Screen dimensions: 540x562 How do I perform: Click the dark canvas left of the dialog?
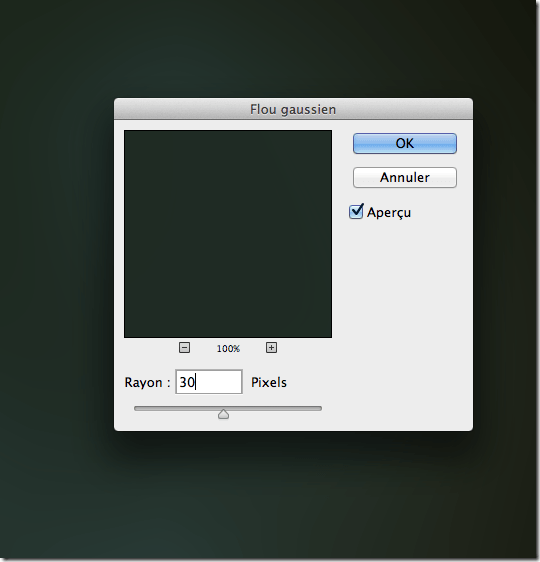[57, 265]
